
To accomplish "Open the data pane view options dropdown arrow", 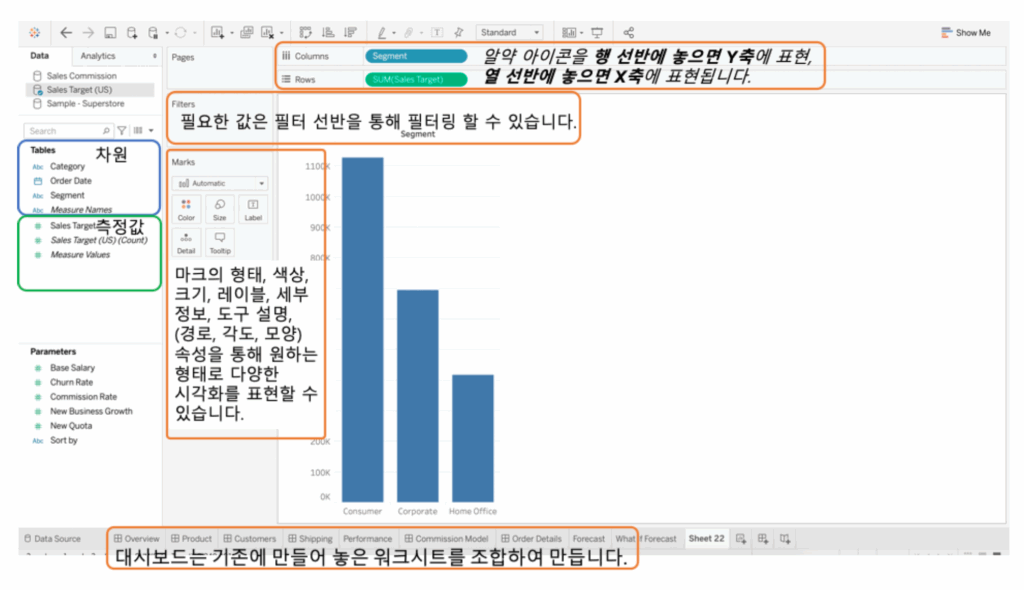I will tap(151, 131).
